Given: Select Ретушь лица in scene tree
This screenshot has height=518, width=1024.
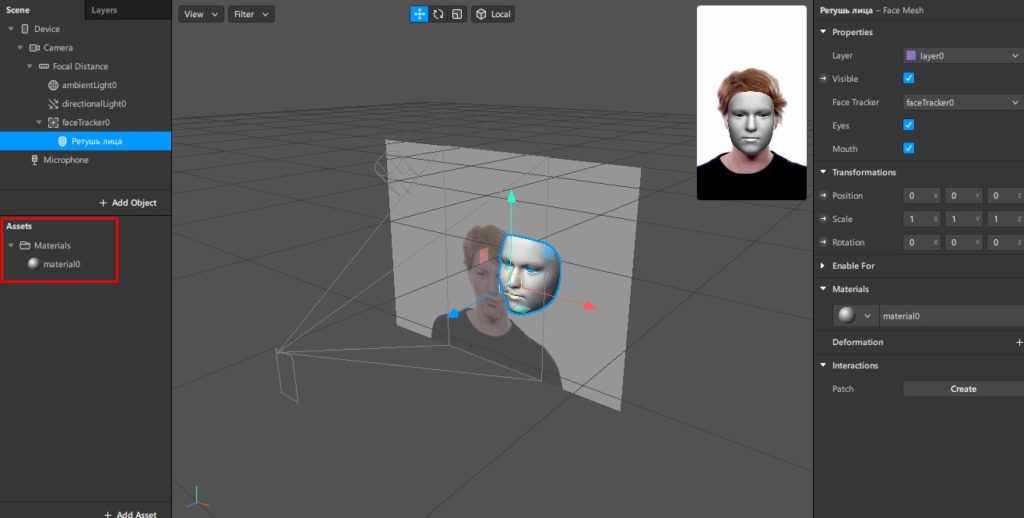Looking at the screenshot, I should 97,141.
